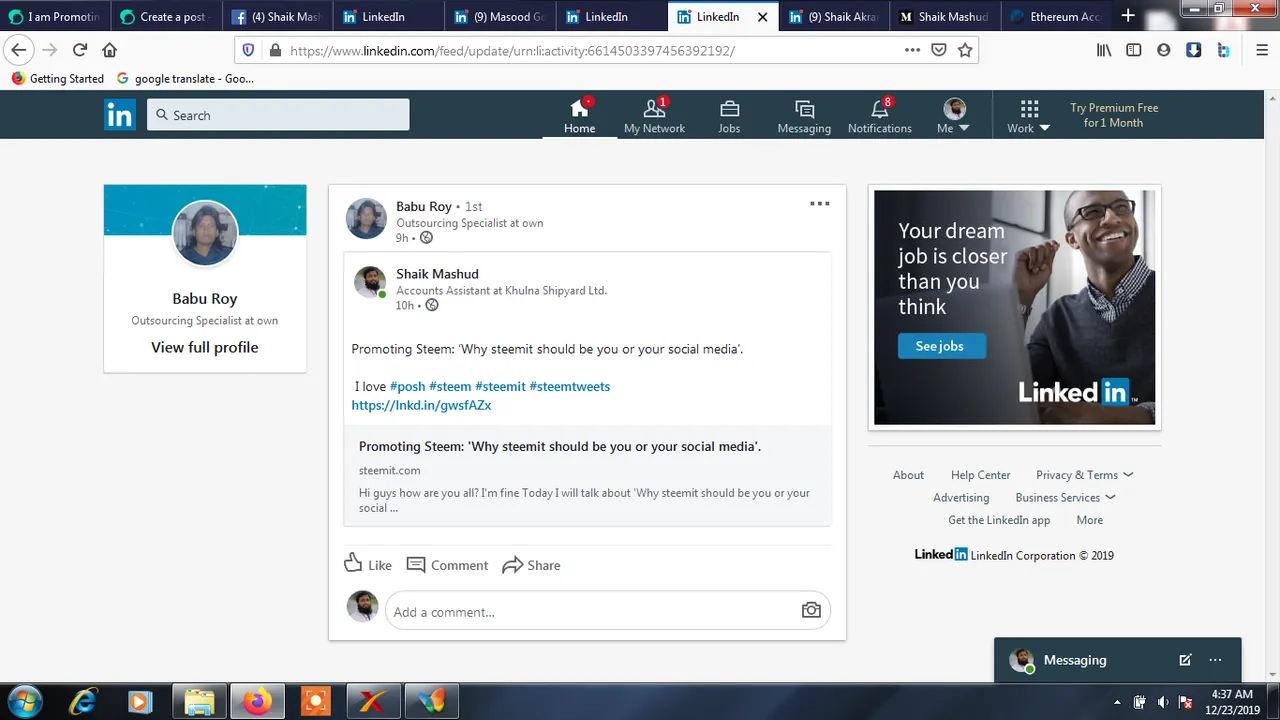The image size is (1280, 720).
Task: Toggle the Firefox sidebar icon
Action: point(1134,50)
